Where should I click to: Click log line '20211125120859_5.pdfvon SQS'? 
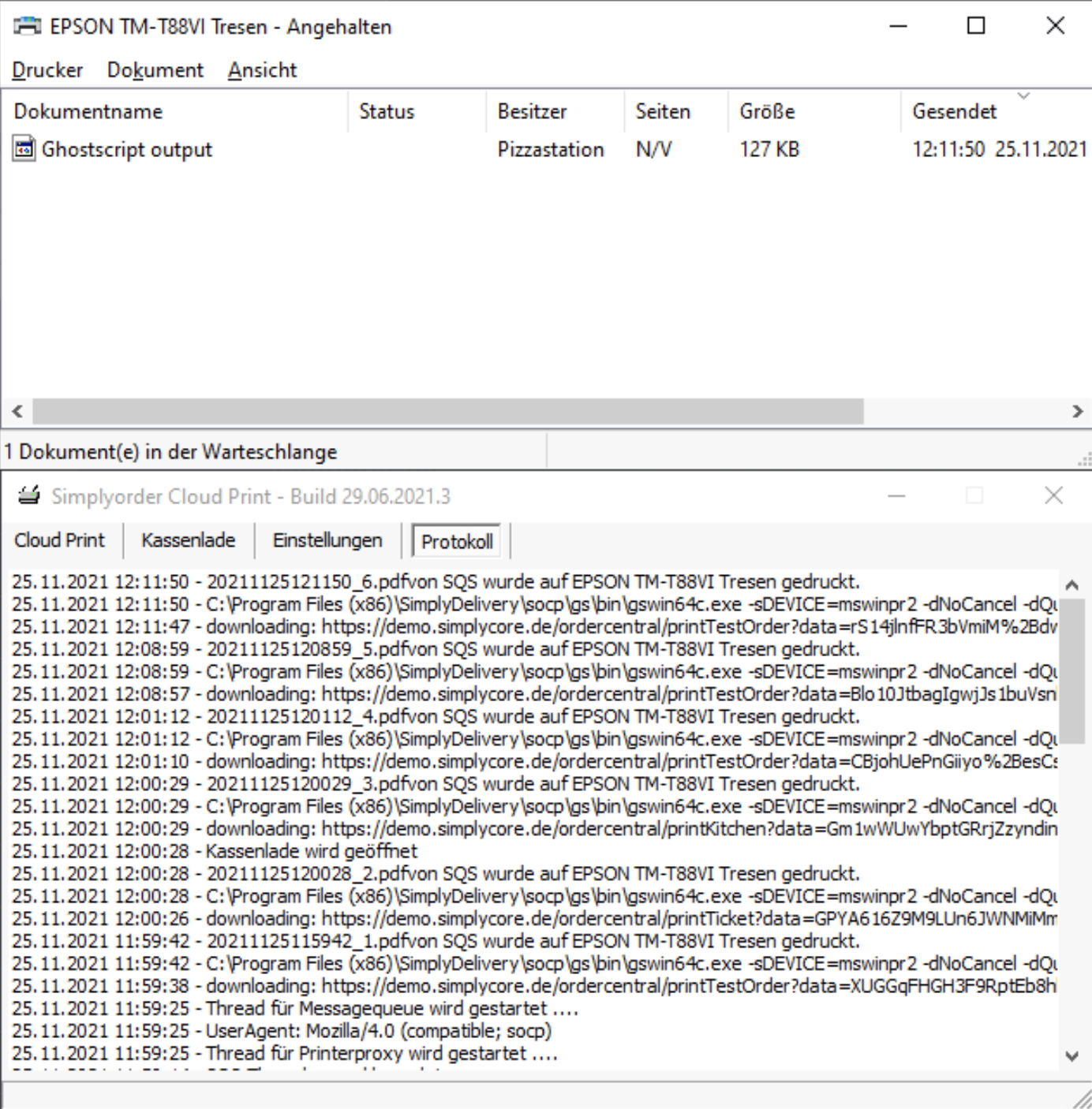pos(436,649)
